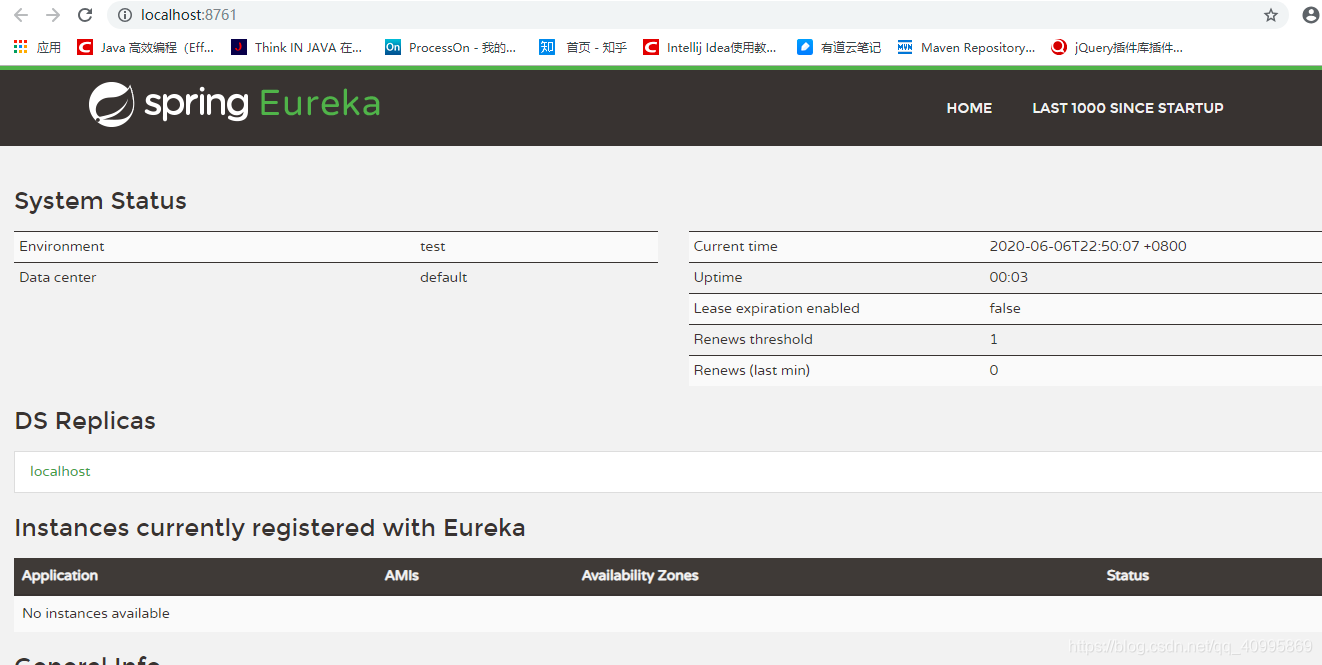Click the Availability Zones column header

[640, 575]
